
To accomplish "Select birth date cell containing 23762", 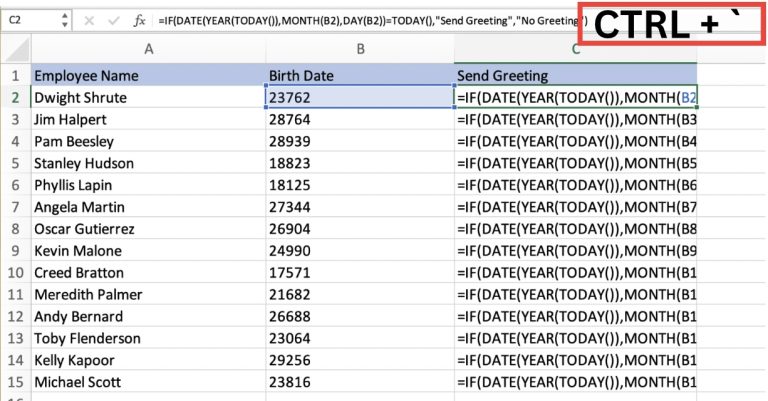I will pyautogui.click(x=359, y=98).
